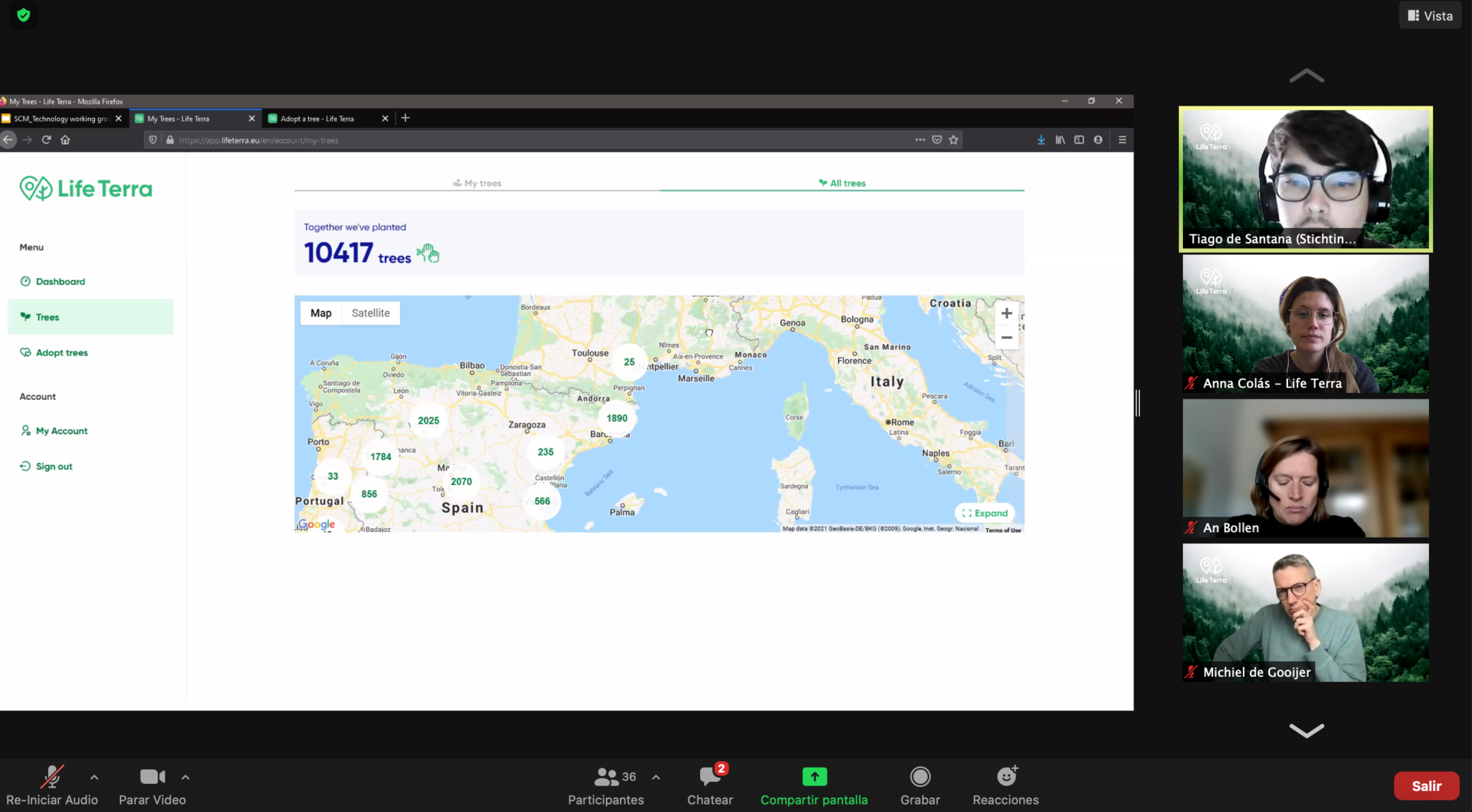Switch to My trees tab
Screen dimensions: 1472x812
pyautogui.click(x=477, y=183)
